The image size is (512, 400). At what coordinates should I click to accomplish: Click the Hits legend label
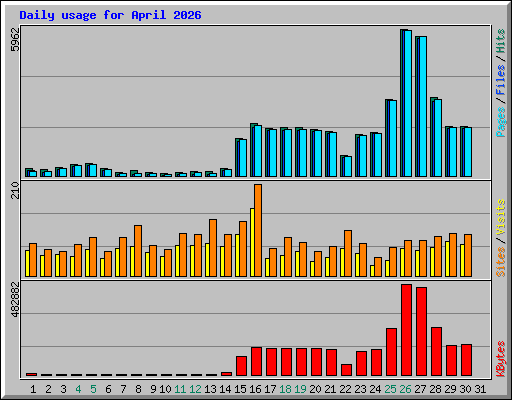point(500,41)
